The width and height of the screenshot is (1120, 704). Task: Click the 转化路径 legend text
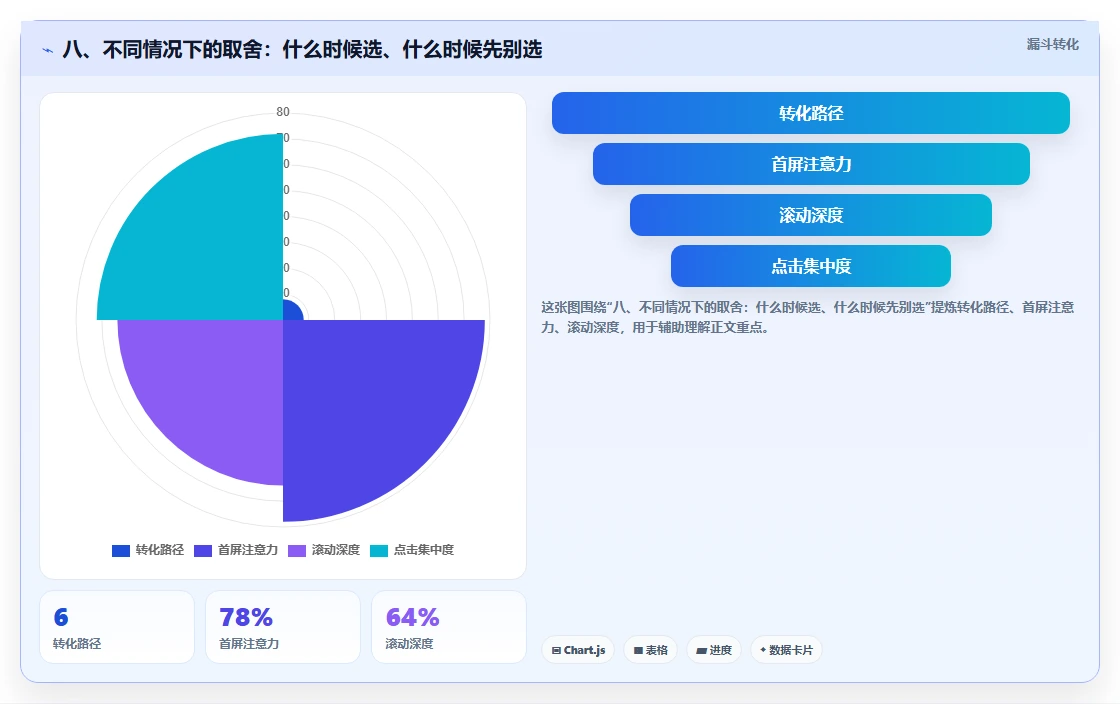(x=159, y=550)
